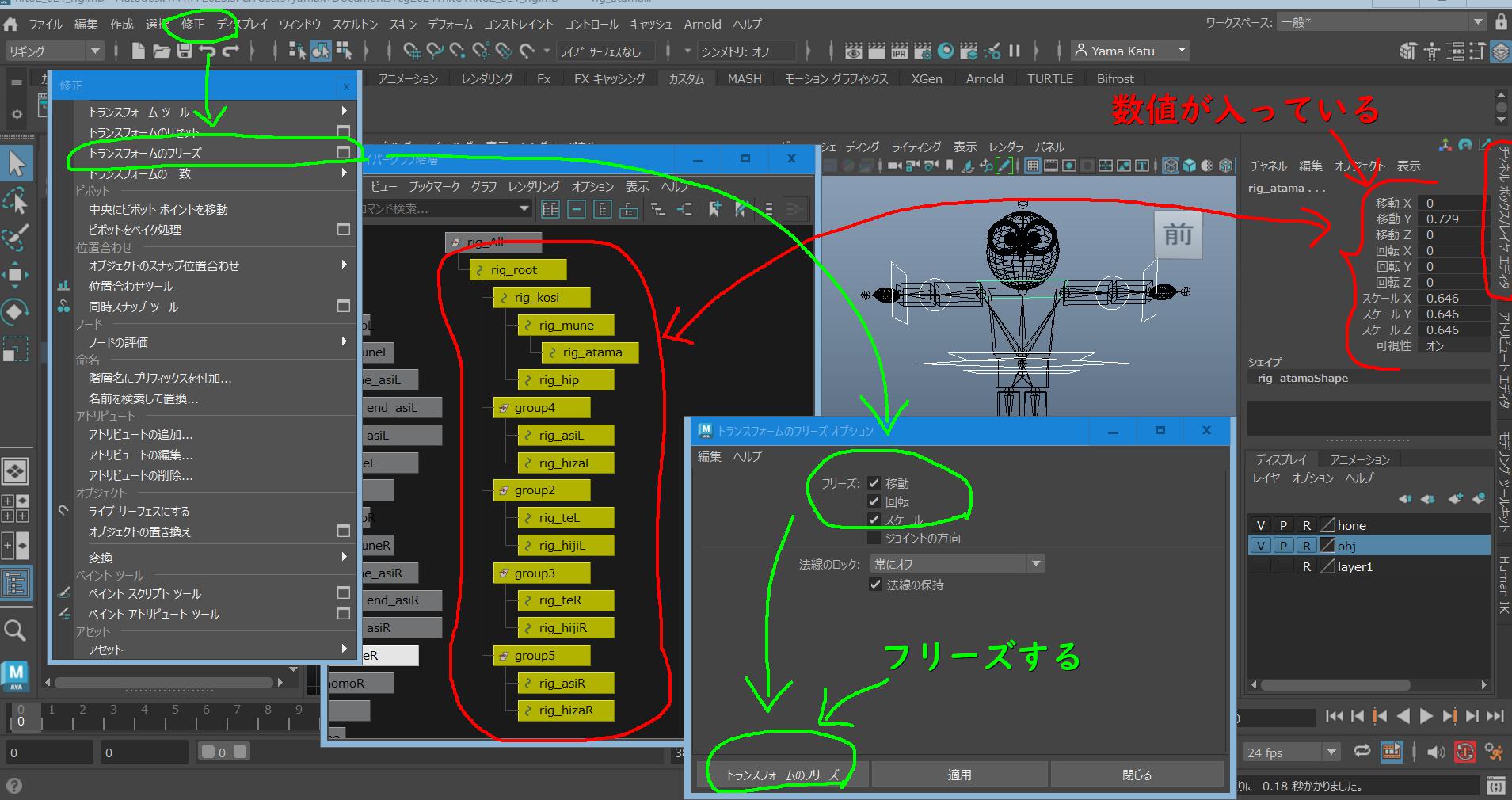This screenshot has width=1512, height=800.
Task: Open the Yama Katu account dropdown
Action: pyautogui.click(x=1130, y=51)
